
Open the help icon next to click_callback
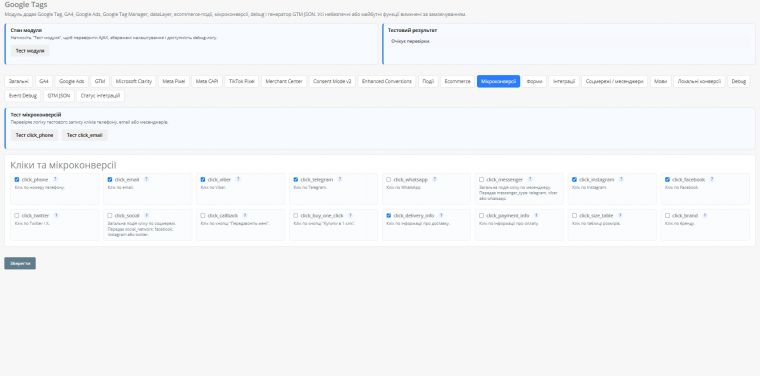[245, 215]
